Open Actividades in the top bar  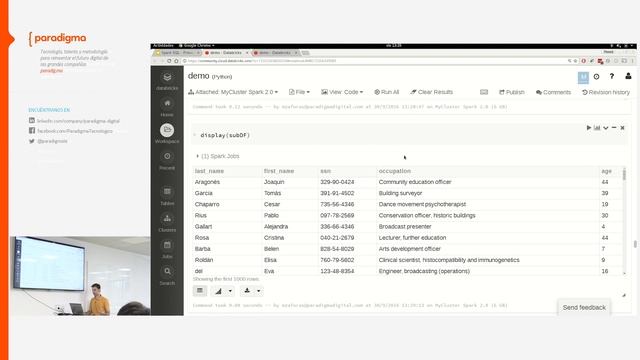point(163,46)
